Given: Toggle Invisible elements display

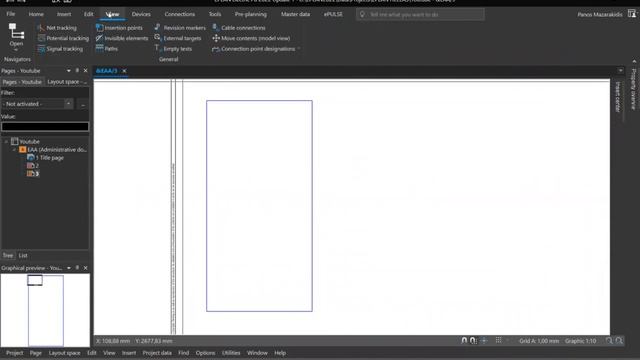Looking at the screenshot, I should click(x=122, y=38).
